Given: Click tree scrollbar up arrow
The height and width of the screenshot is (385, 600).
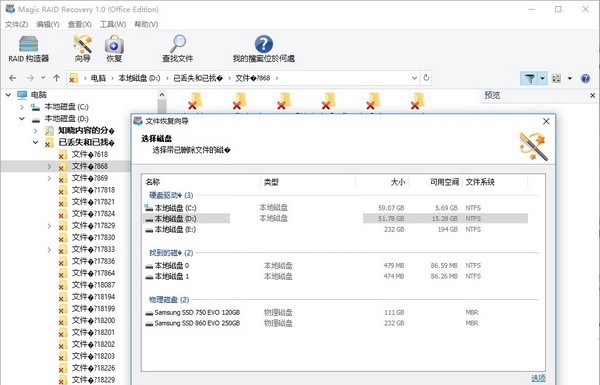Looking at the screenshot, I should coord(162,95).
